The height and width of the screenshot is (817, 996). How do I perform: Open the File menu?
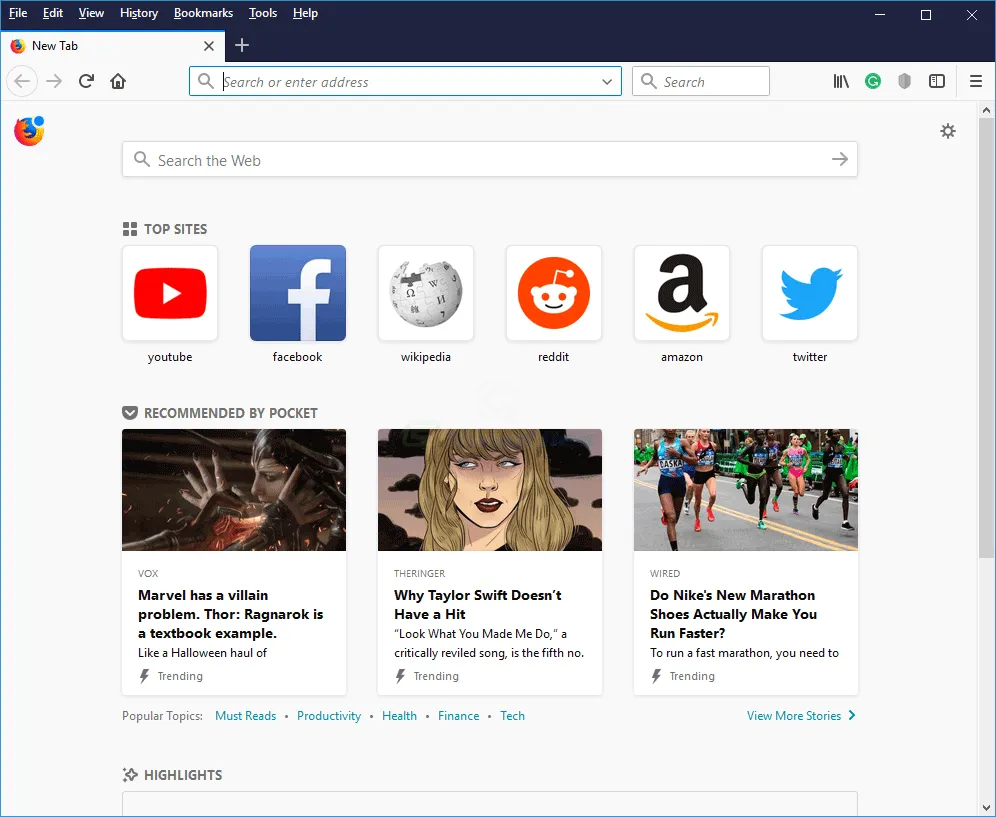[x=18, y=13]
